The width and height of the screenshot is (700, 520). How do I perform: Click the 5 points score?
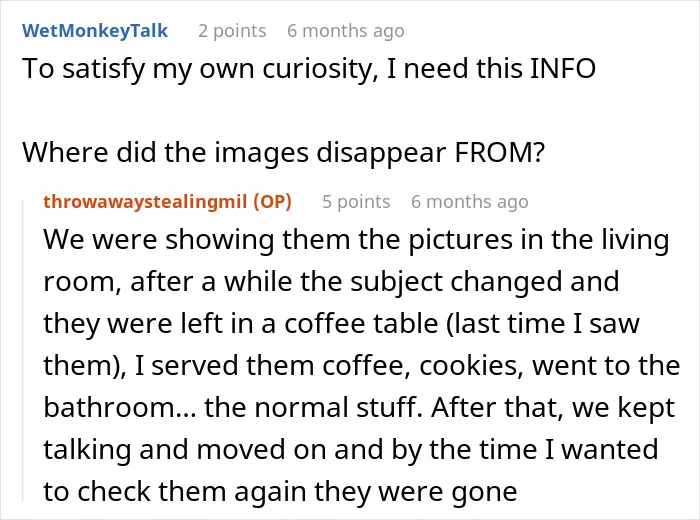[x=356, y=202]
